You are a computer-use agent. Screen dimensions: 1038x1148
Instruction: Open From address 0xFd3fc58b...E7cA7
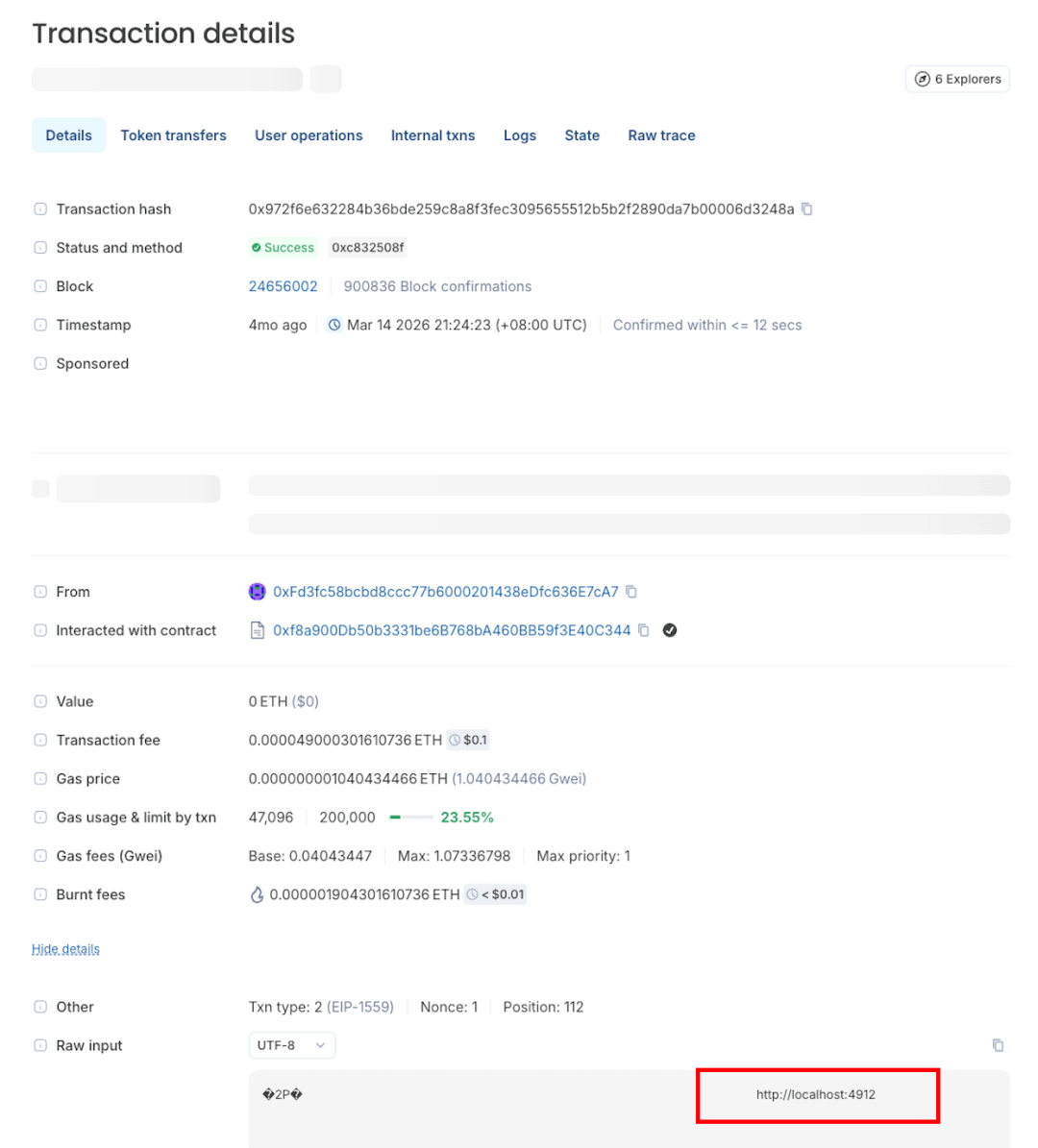pyautogui.click(x=445, y=592)
